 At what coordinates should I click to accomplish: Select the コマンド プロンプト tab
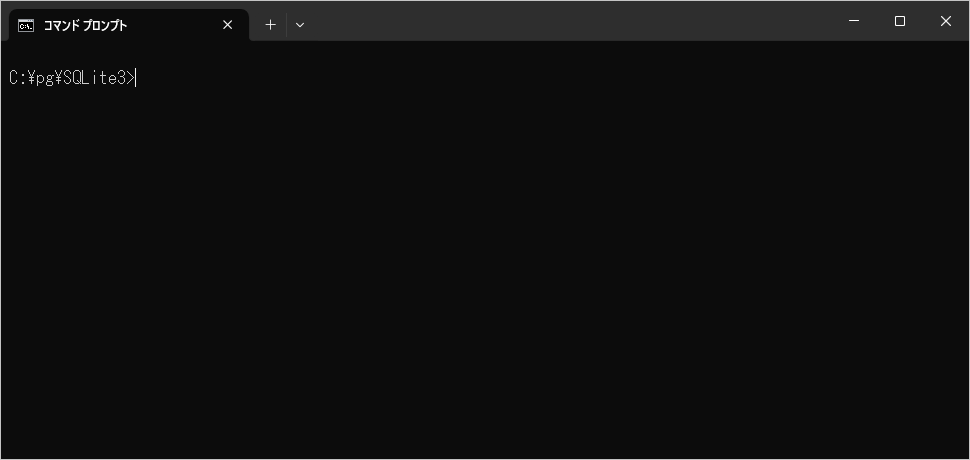coord(129,25)
